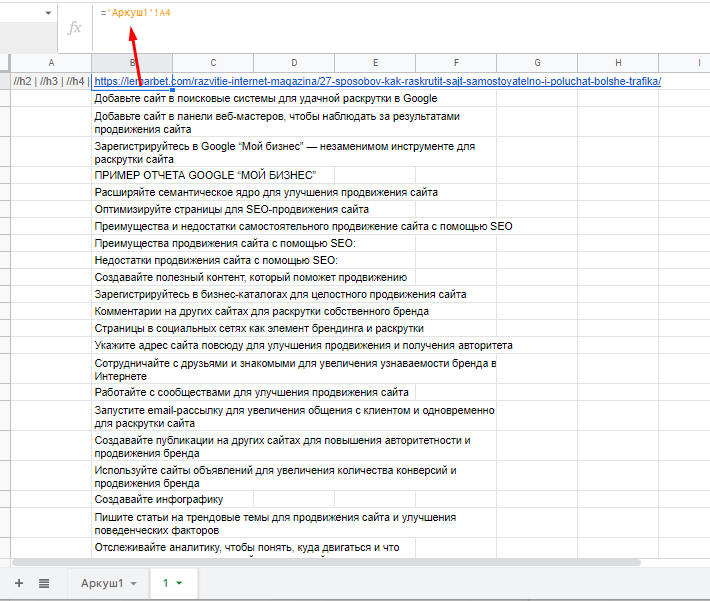Click the fx function icon
Viewport: 710px width, 601px height.
point(74,27)
